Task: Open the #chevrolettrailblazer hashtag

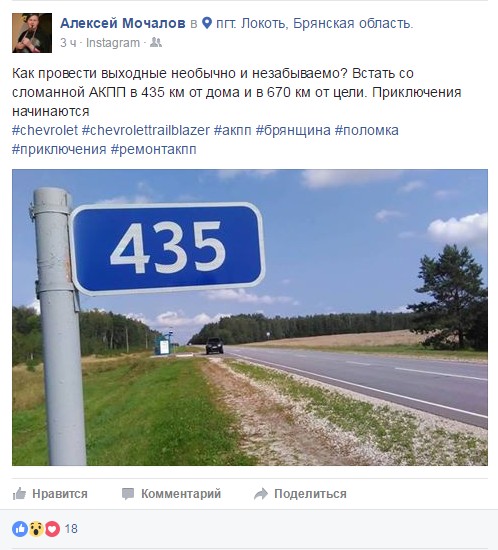Action: (x=146, y=130)
